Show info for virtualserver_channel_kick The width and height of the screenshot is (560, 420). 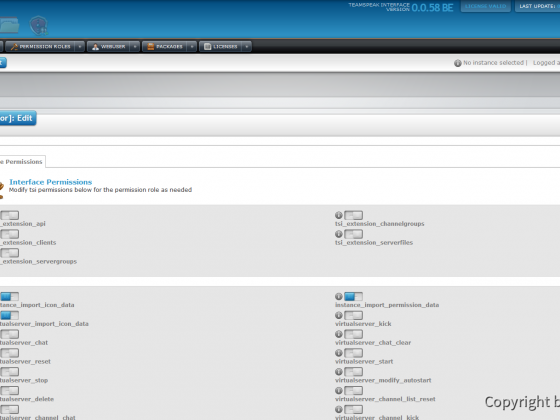click(x=339, y=409)
